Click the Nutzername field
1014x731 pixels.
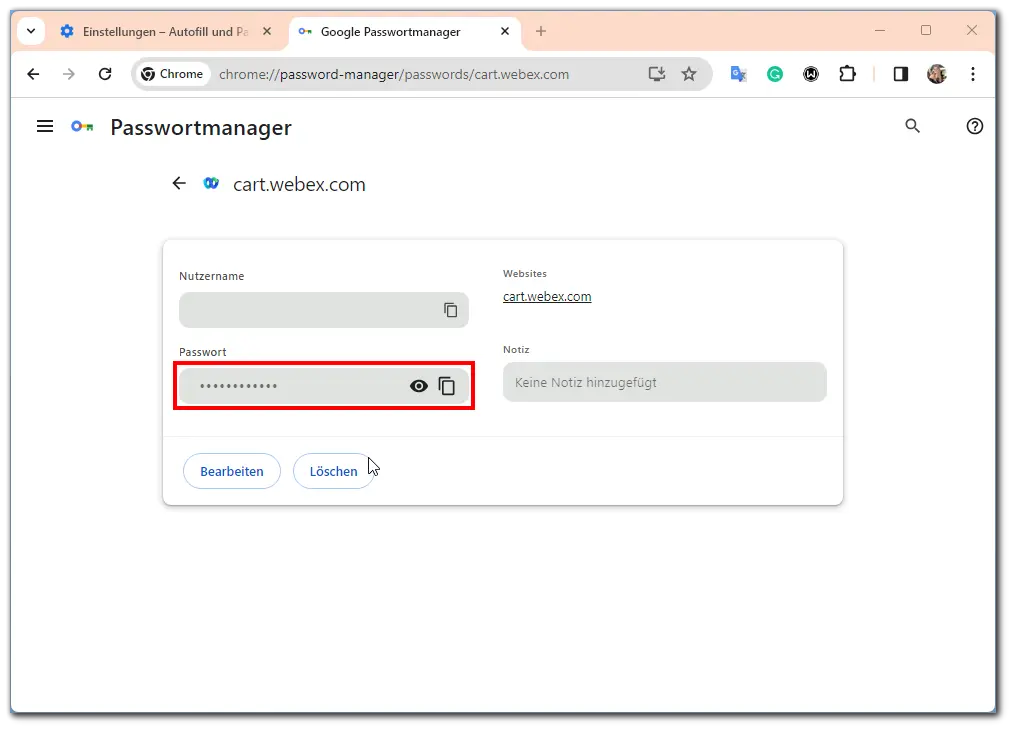[323, 310]
